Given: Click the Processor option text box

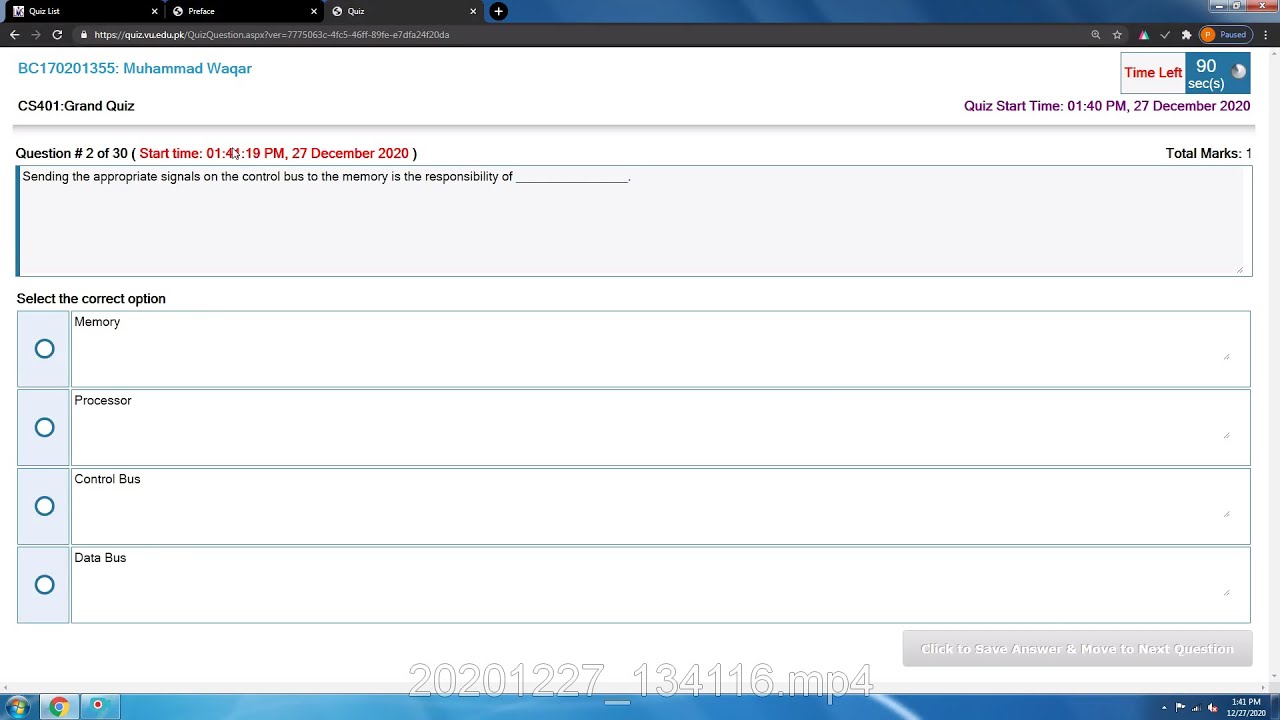Looking at the screenshot, I should (x=660, y=428).
